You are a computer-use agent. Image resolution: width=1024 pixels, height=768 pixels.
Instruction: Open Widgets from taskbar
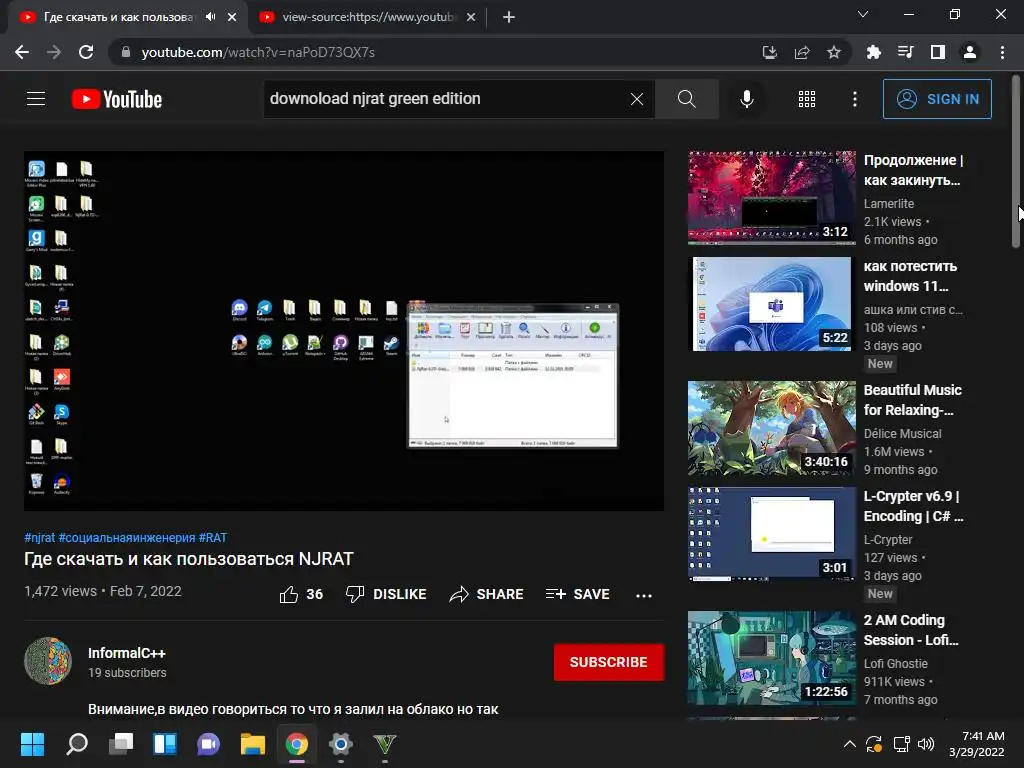tap(165, 744)
